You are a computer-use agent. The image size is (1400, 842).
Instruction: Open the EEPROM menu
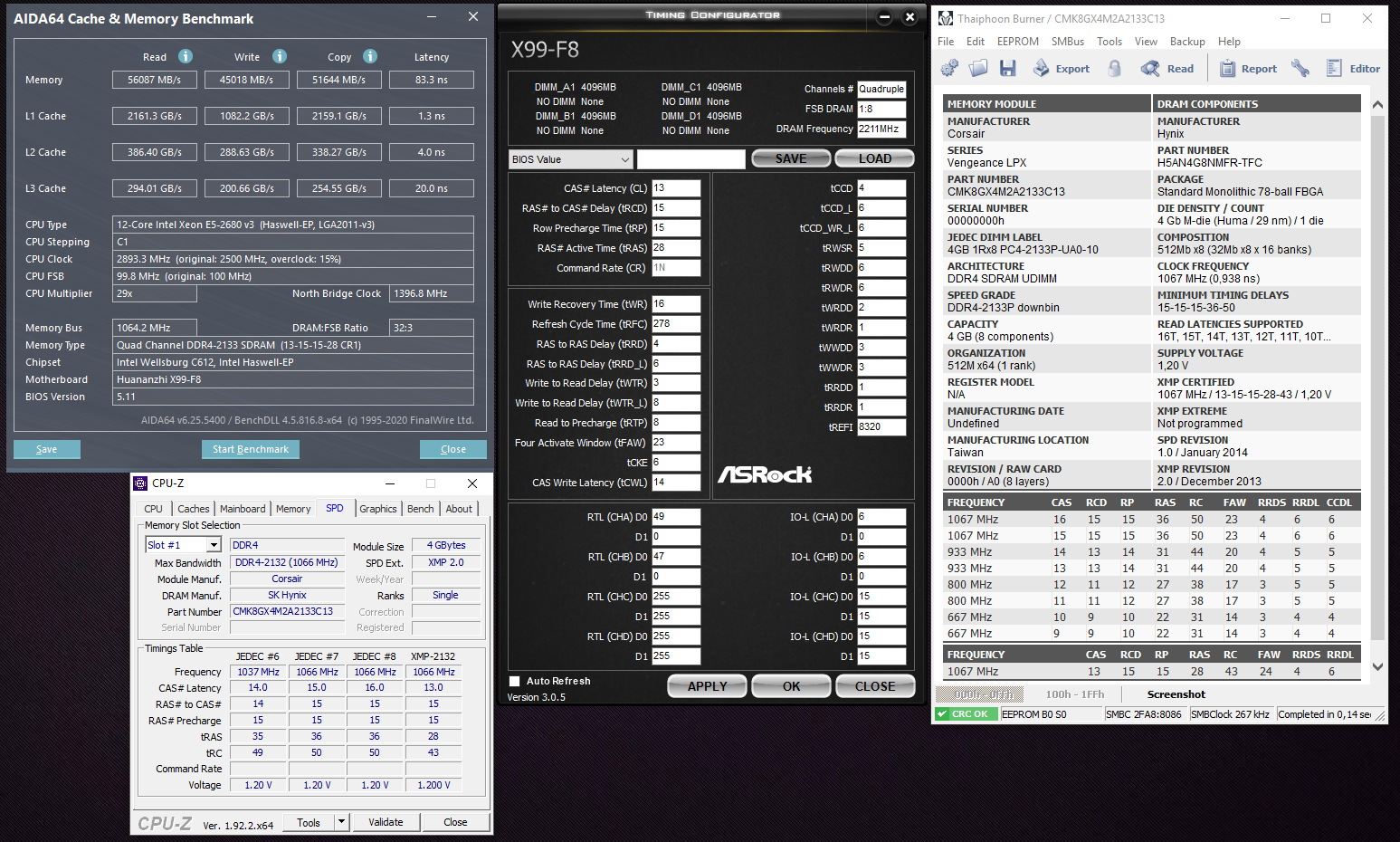[x=1018, y=42]
